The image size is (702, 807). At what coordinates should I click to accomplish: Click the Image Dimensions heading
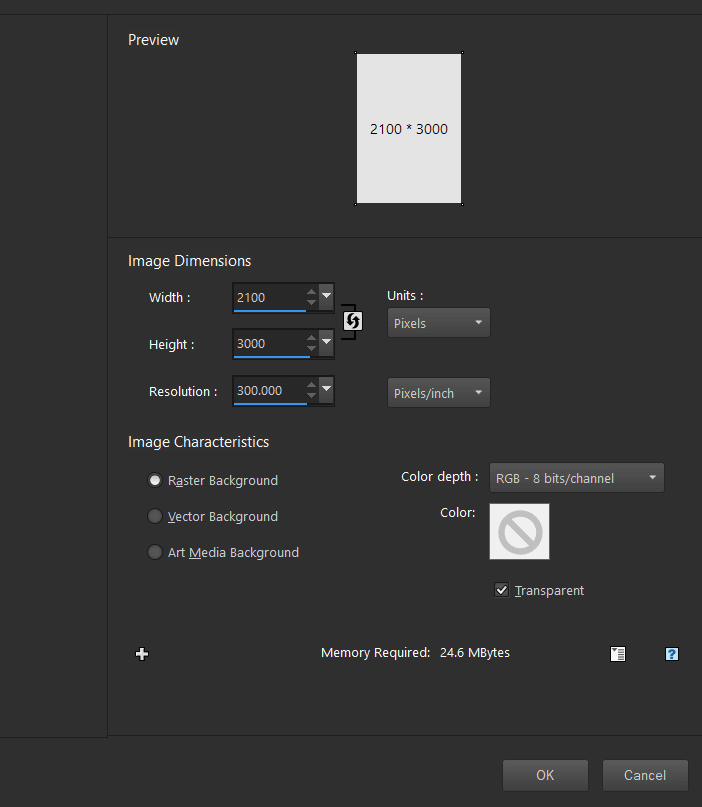point(189,261)
